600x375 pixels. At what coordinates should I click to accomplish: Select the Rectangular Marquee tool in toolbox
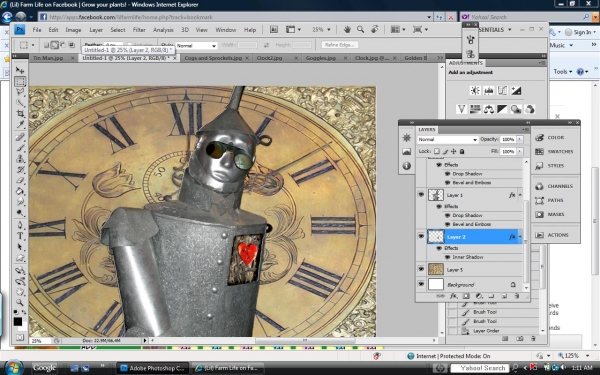pyautogui.click(x=20, y=81)
